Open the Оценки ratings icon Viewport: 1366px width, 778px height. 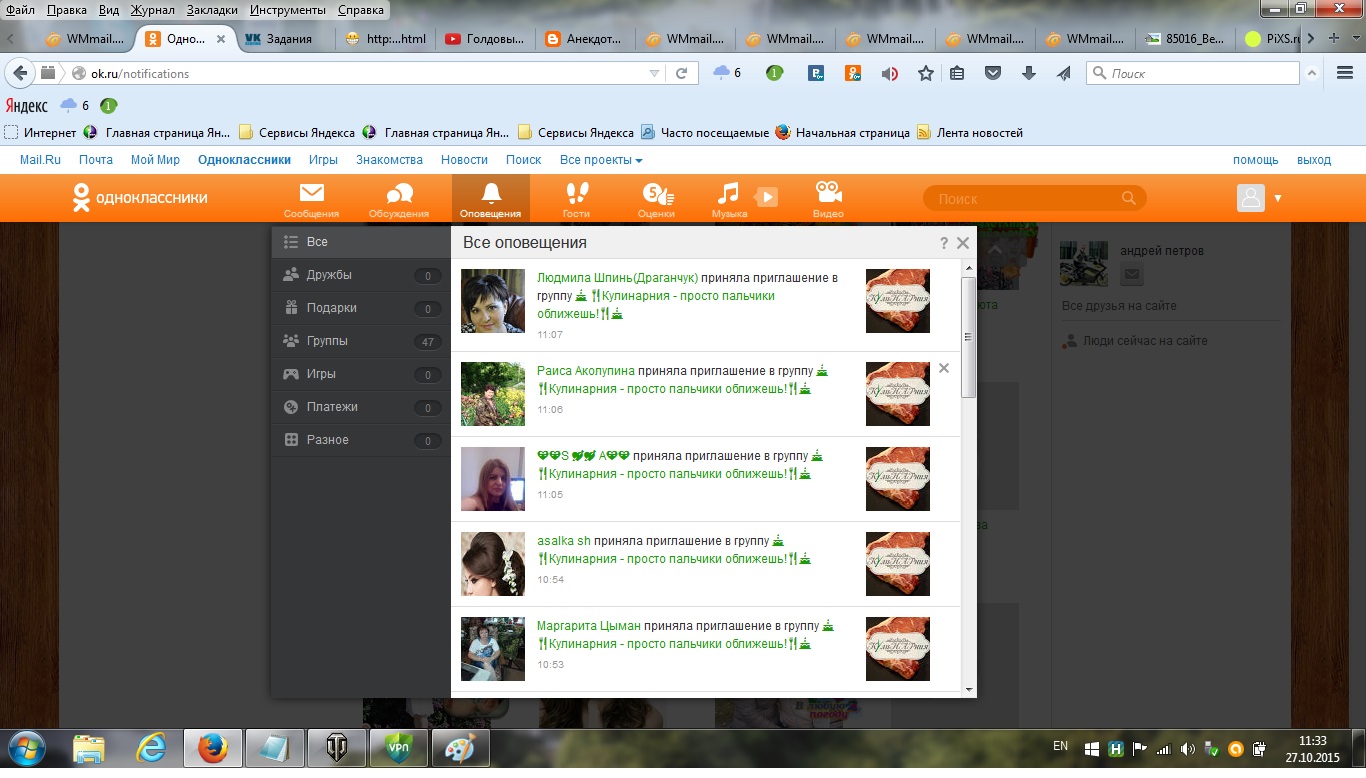pyautogui.click(x=657, y=199)
